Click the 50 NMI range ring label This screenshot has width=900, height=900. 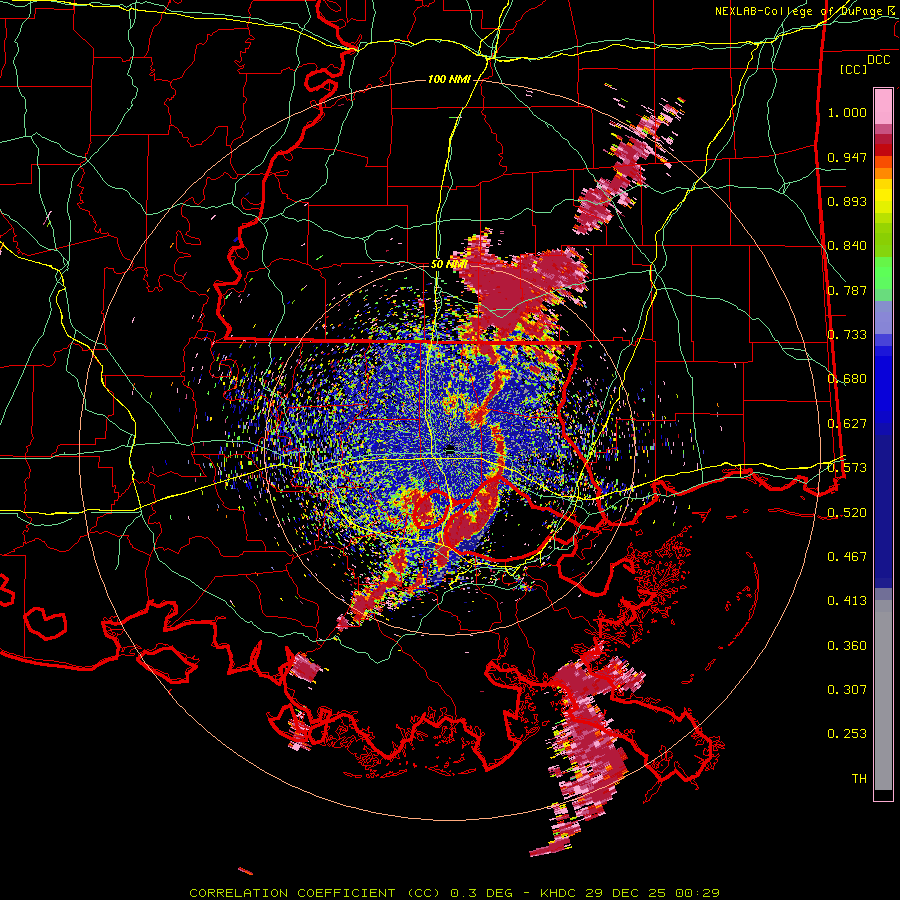click(x=449, y=265)
